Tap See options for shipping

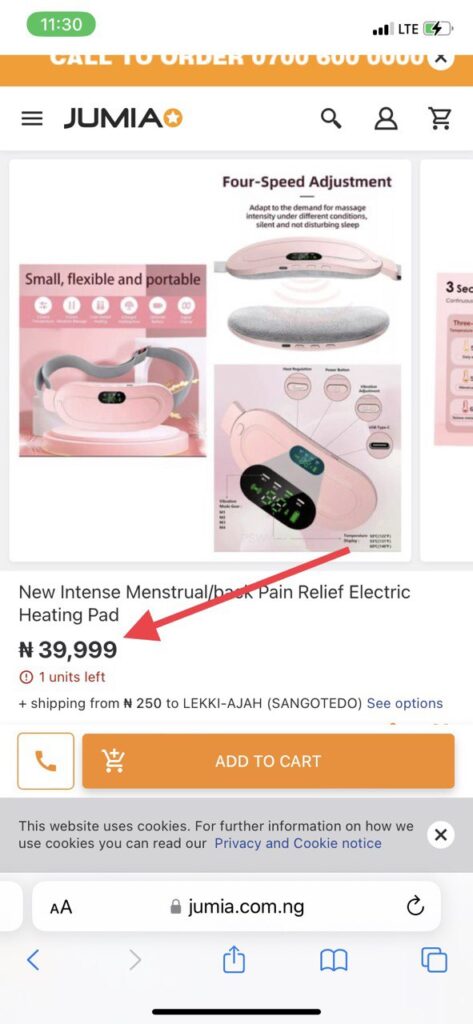pyautogui.click(x=405, y=703)
